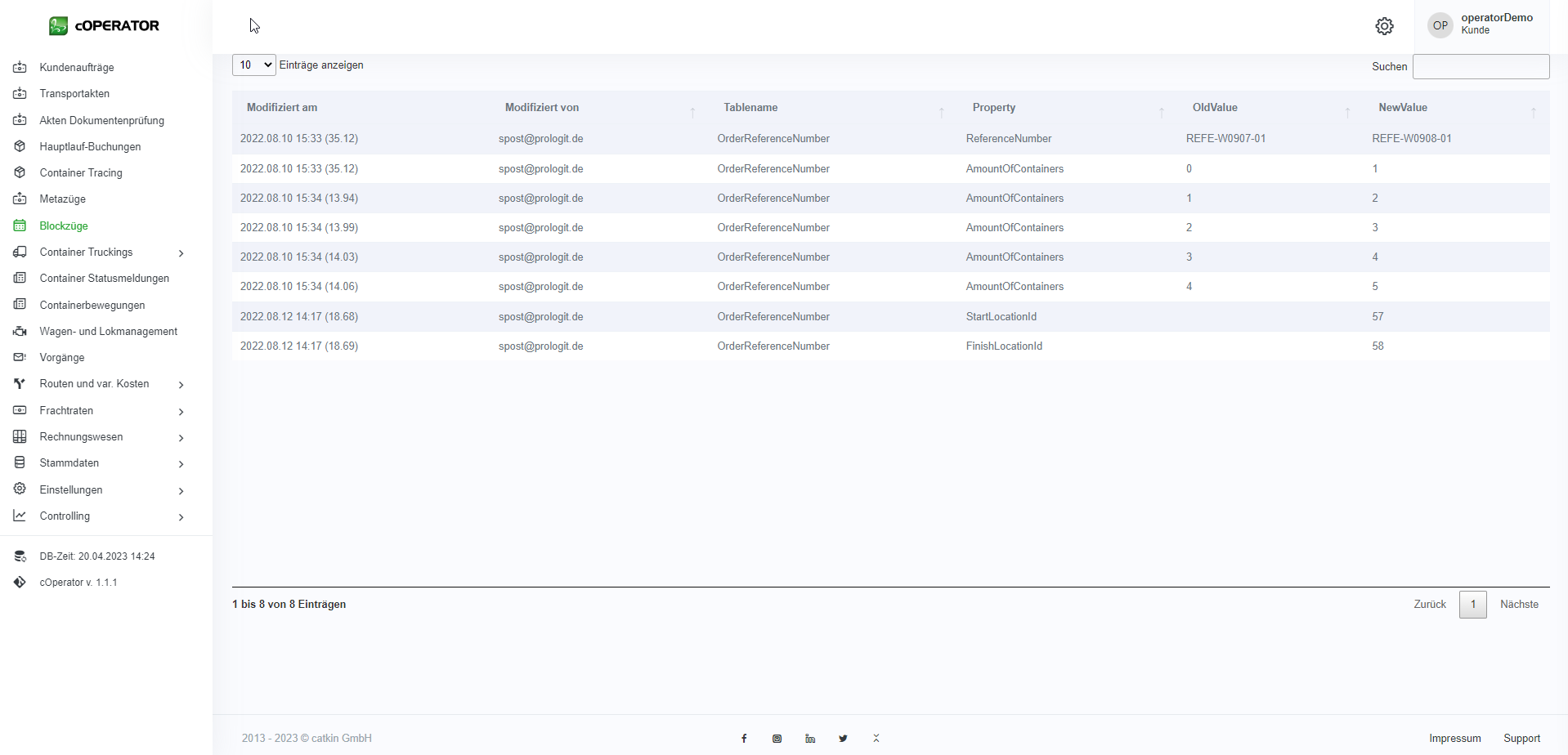Open the Instagram footer icon

pos(777,739)
